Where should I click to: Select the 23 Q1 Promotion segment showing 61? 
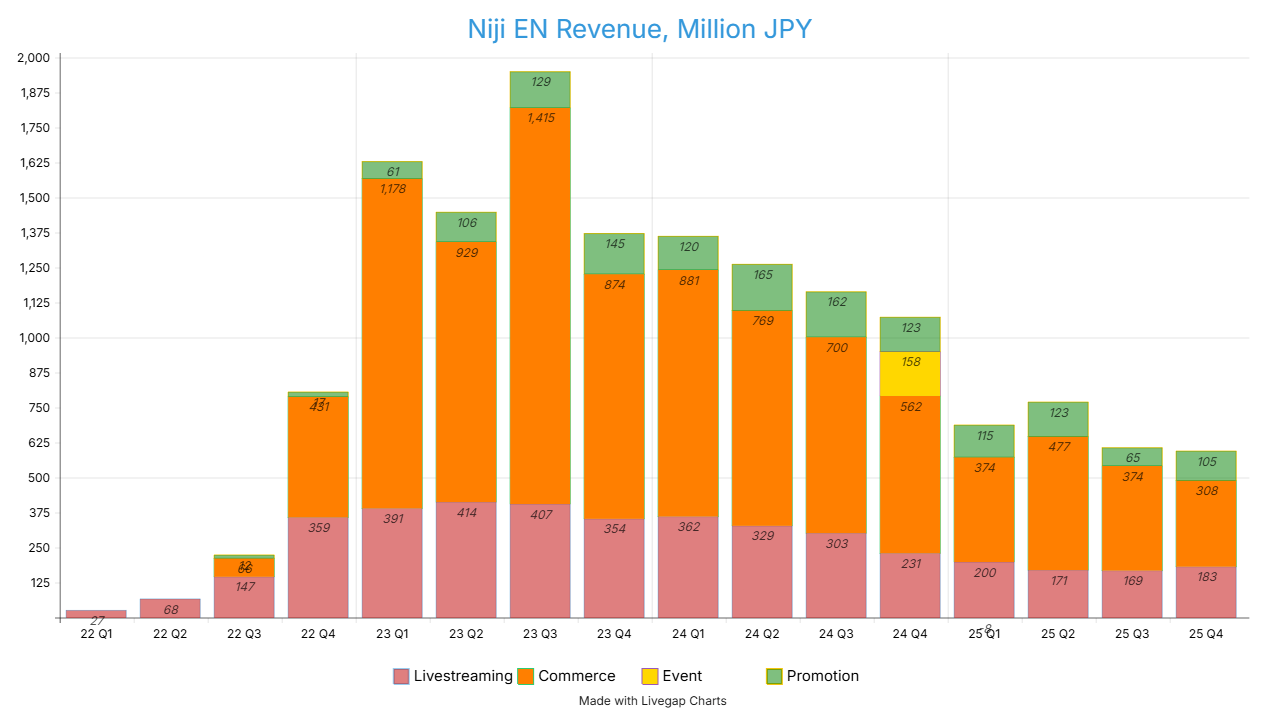tap(392, 170)
